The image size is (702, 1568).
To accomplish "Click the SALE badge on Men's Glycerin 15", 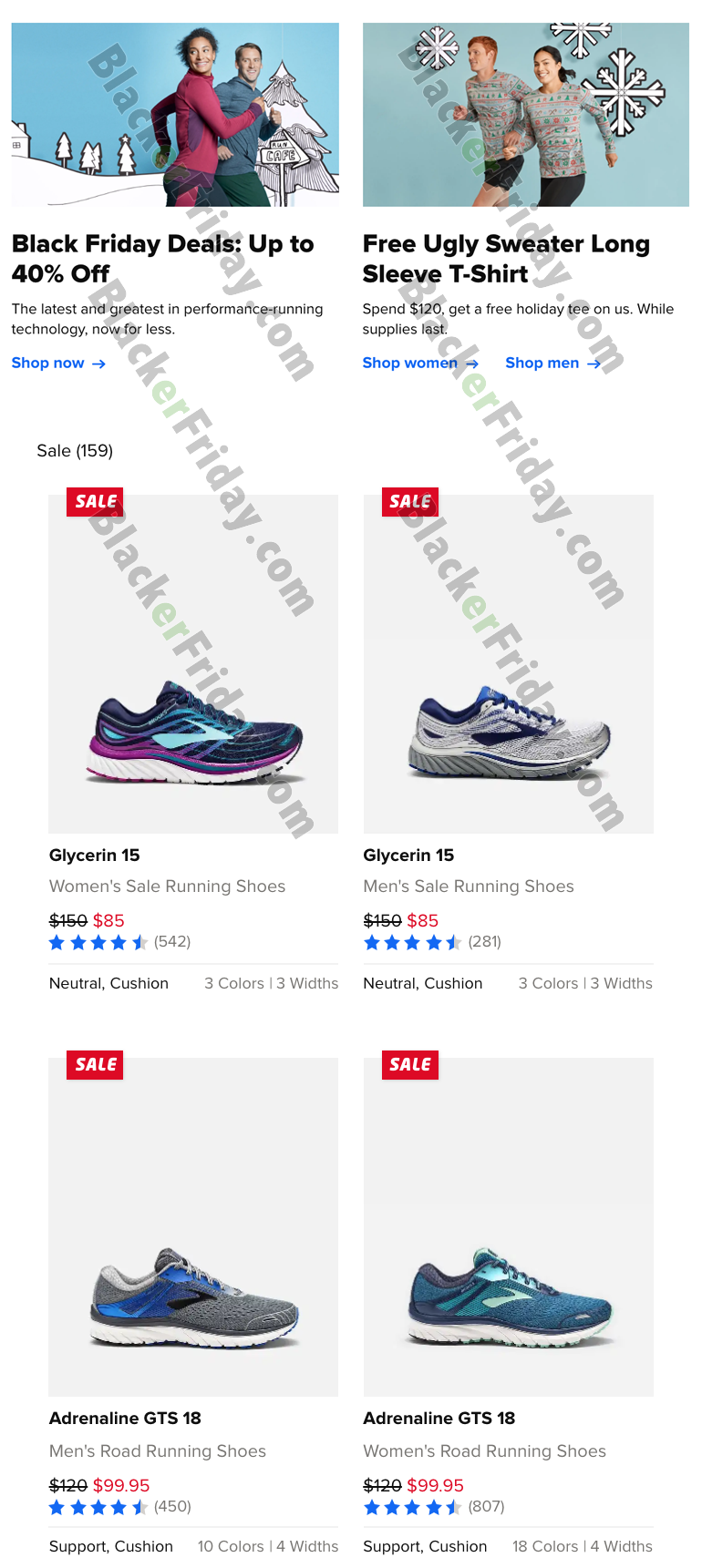I will tap(409, 502).
